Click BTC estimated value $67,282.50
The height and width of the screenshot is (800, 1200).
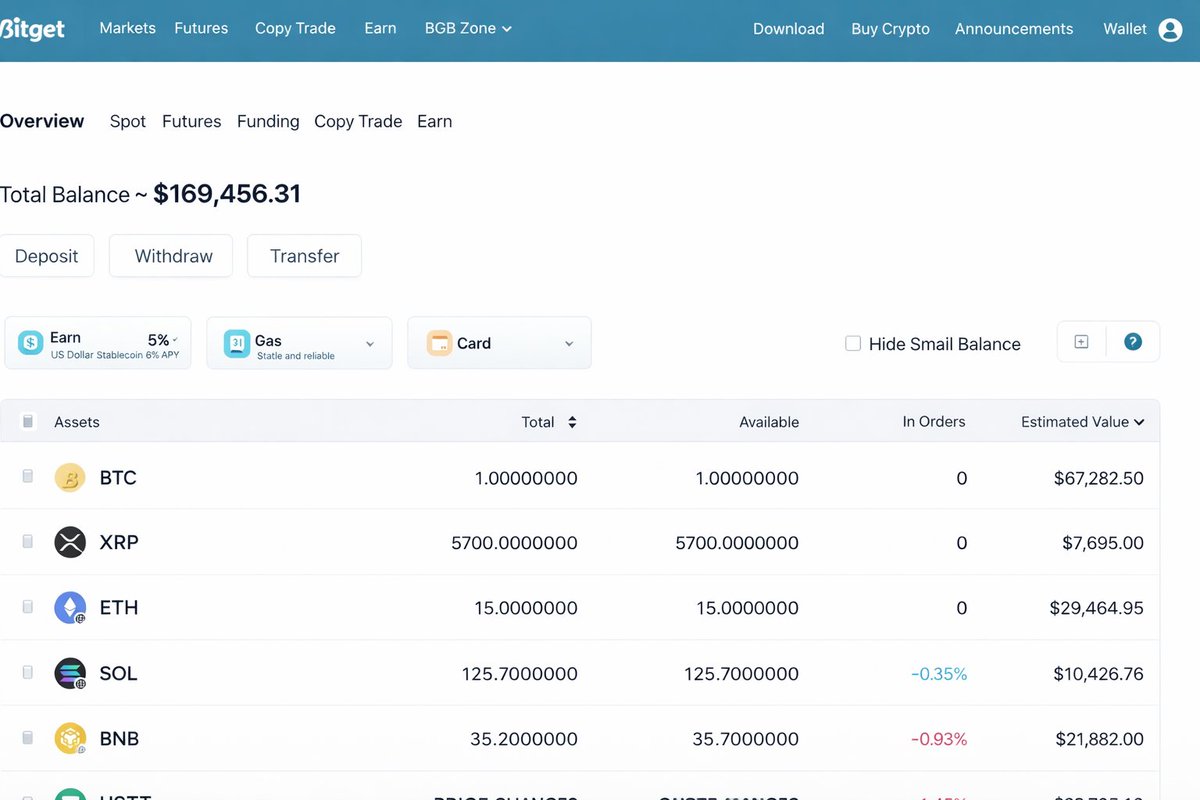click(x=1099, y=478)
